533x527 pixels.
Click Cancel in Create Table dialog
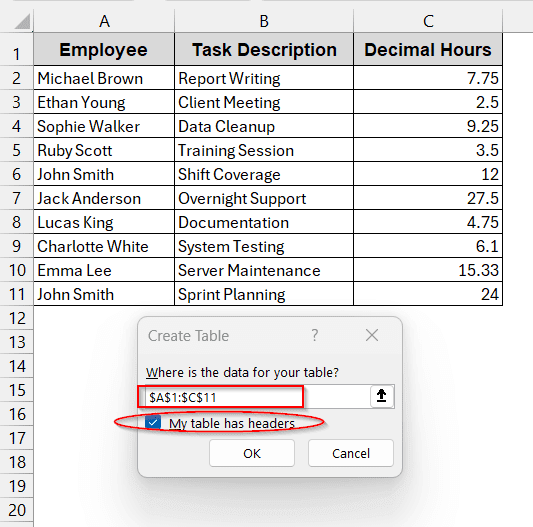[351, 453]
